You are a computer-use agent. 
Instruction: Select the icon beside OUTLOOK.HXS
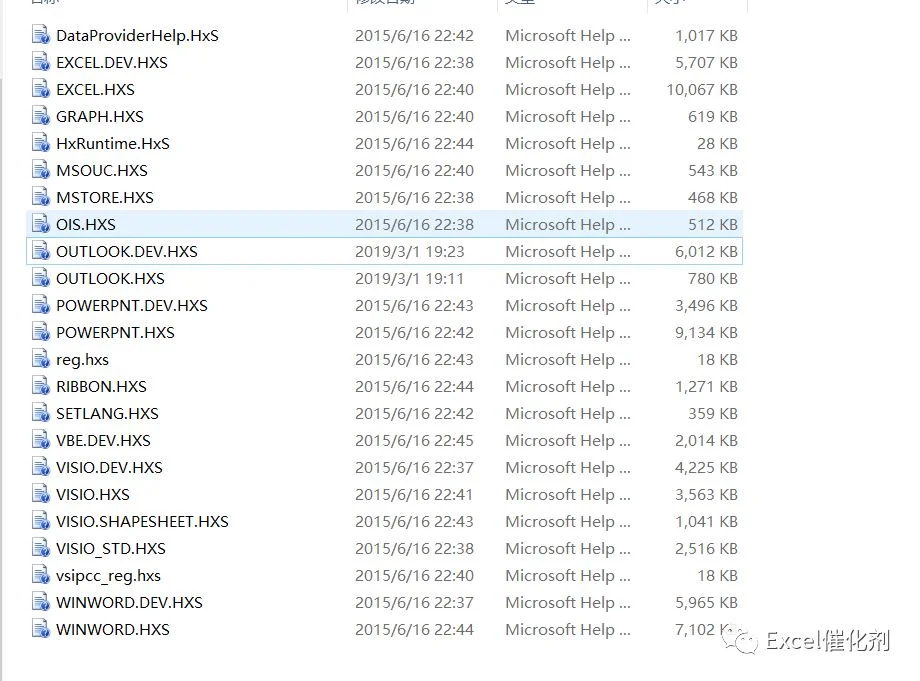tap(41, 278)
